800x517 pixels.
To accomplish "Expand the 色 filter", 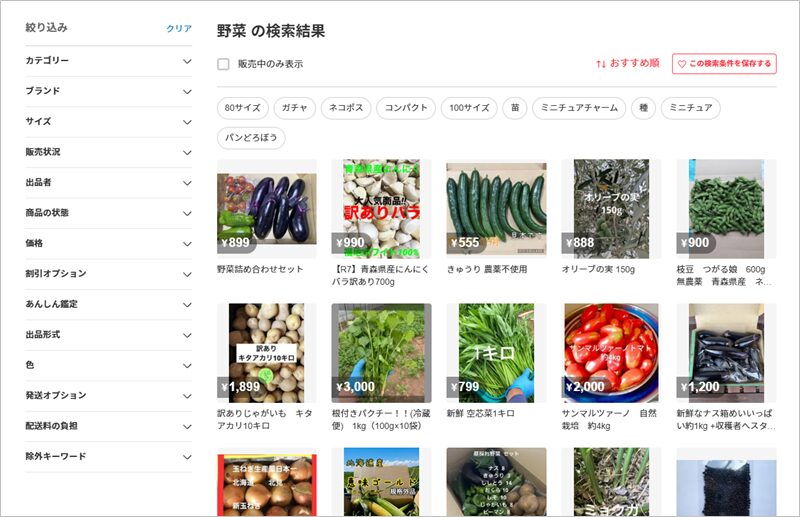I will (109, 365).
